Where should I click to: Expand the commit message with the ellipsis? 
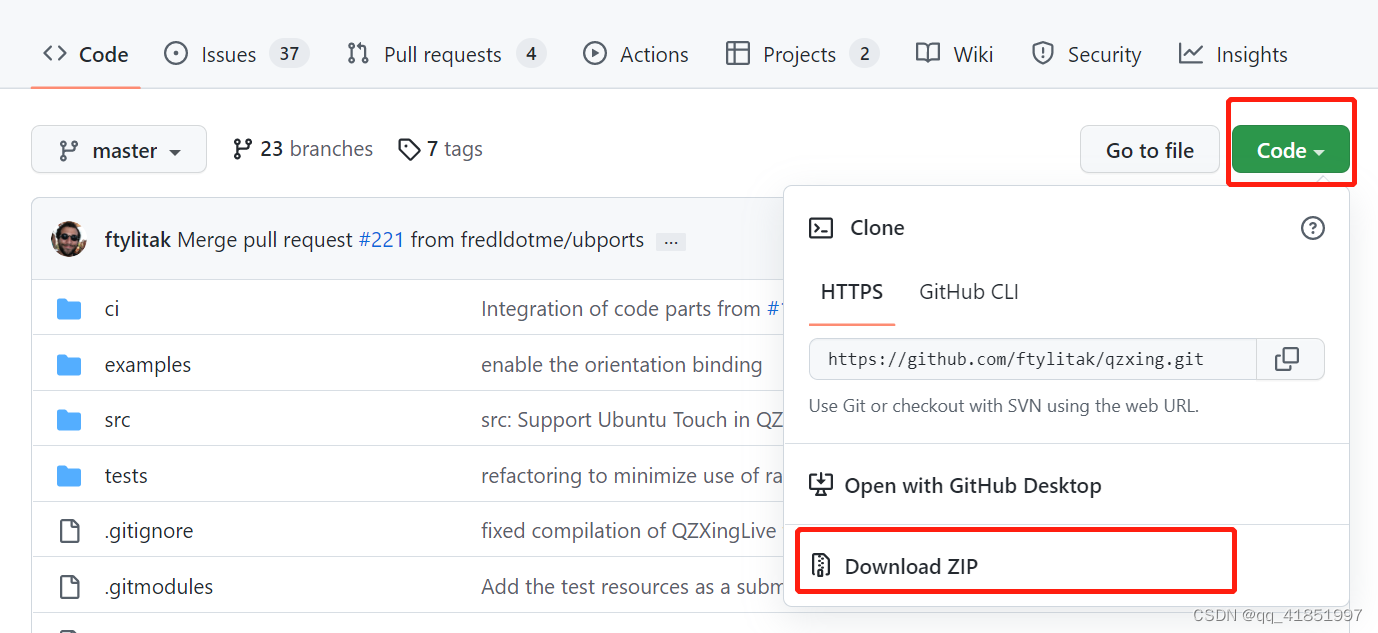point(670,241)
